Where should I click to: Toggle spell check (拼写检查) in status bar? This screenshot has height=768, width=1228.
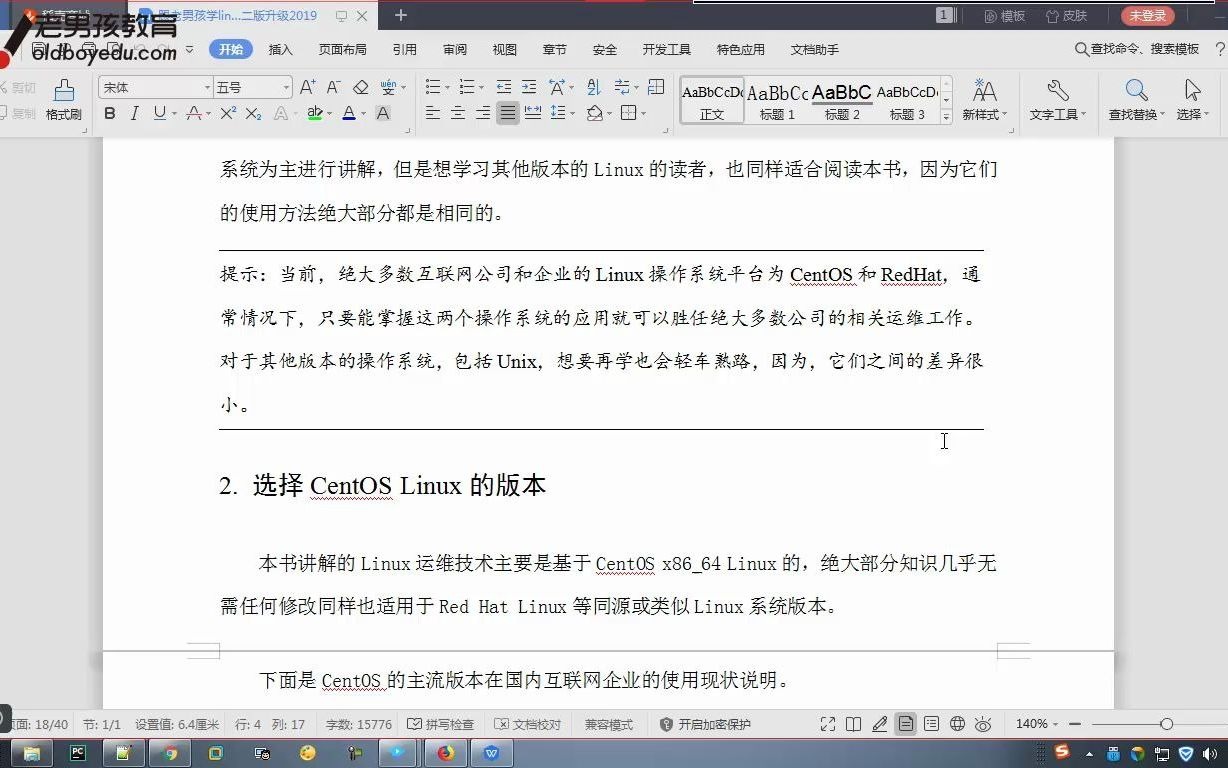(x=441, y=724)
